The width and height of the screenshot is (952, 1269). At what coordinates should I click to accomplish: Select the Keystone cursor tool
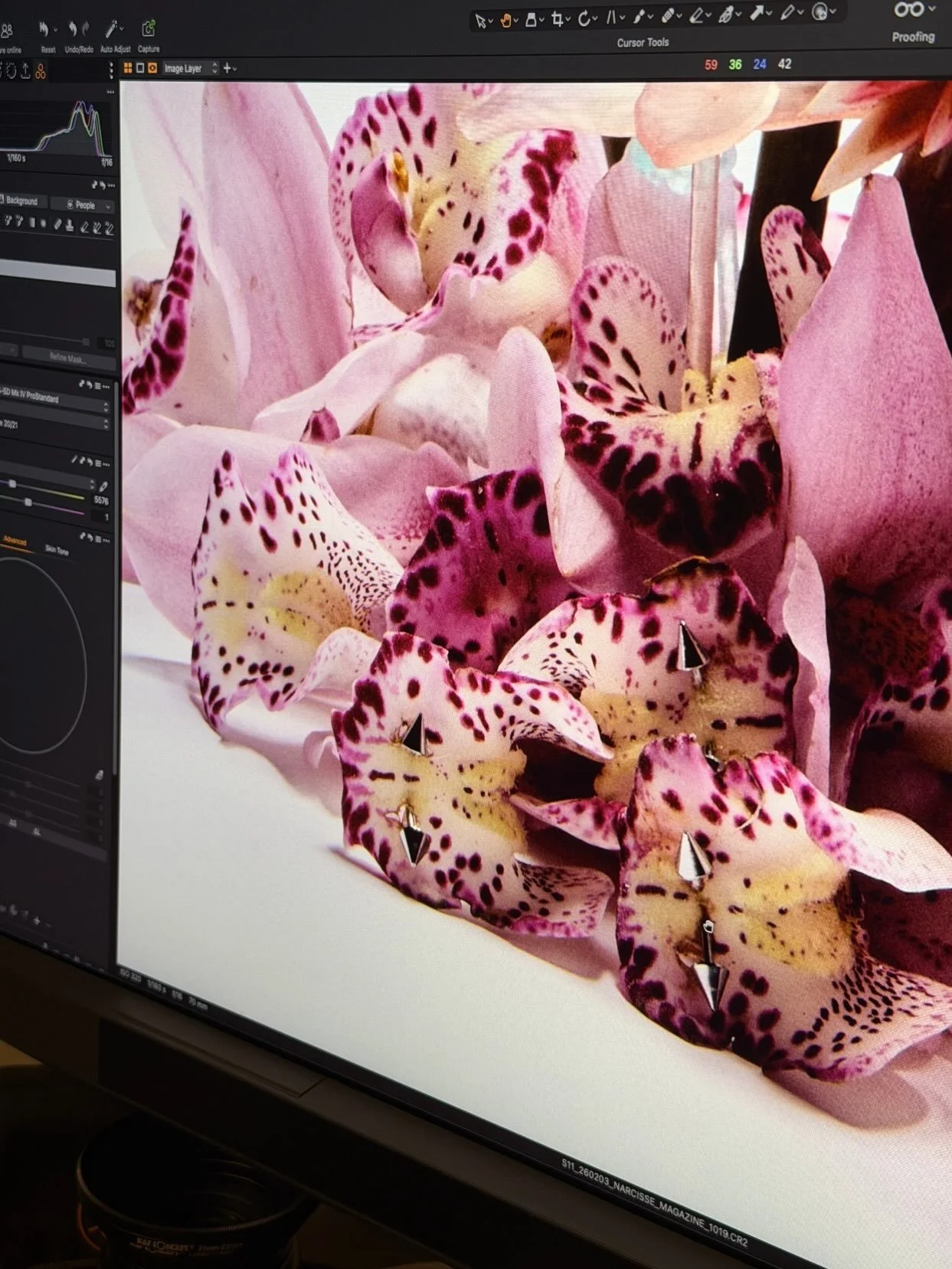[612, 18]
